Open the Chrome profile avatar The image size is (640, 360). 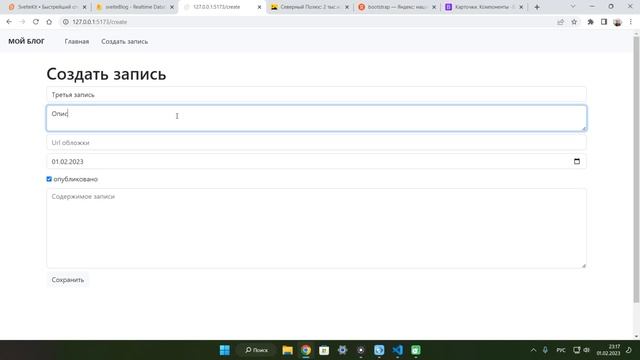[617, 22]
